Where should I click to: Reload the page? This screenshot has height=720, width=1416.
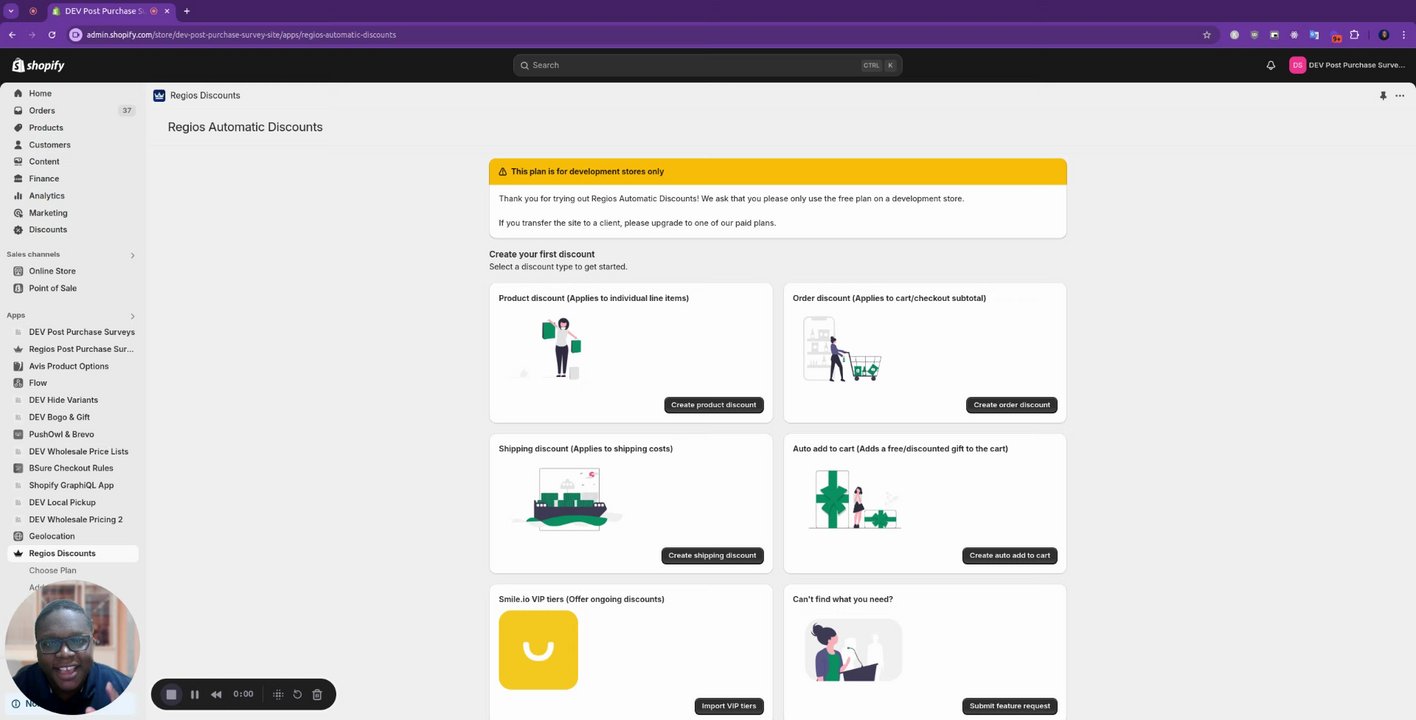52,35
